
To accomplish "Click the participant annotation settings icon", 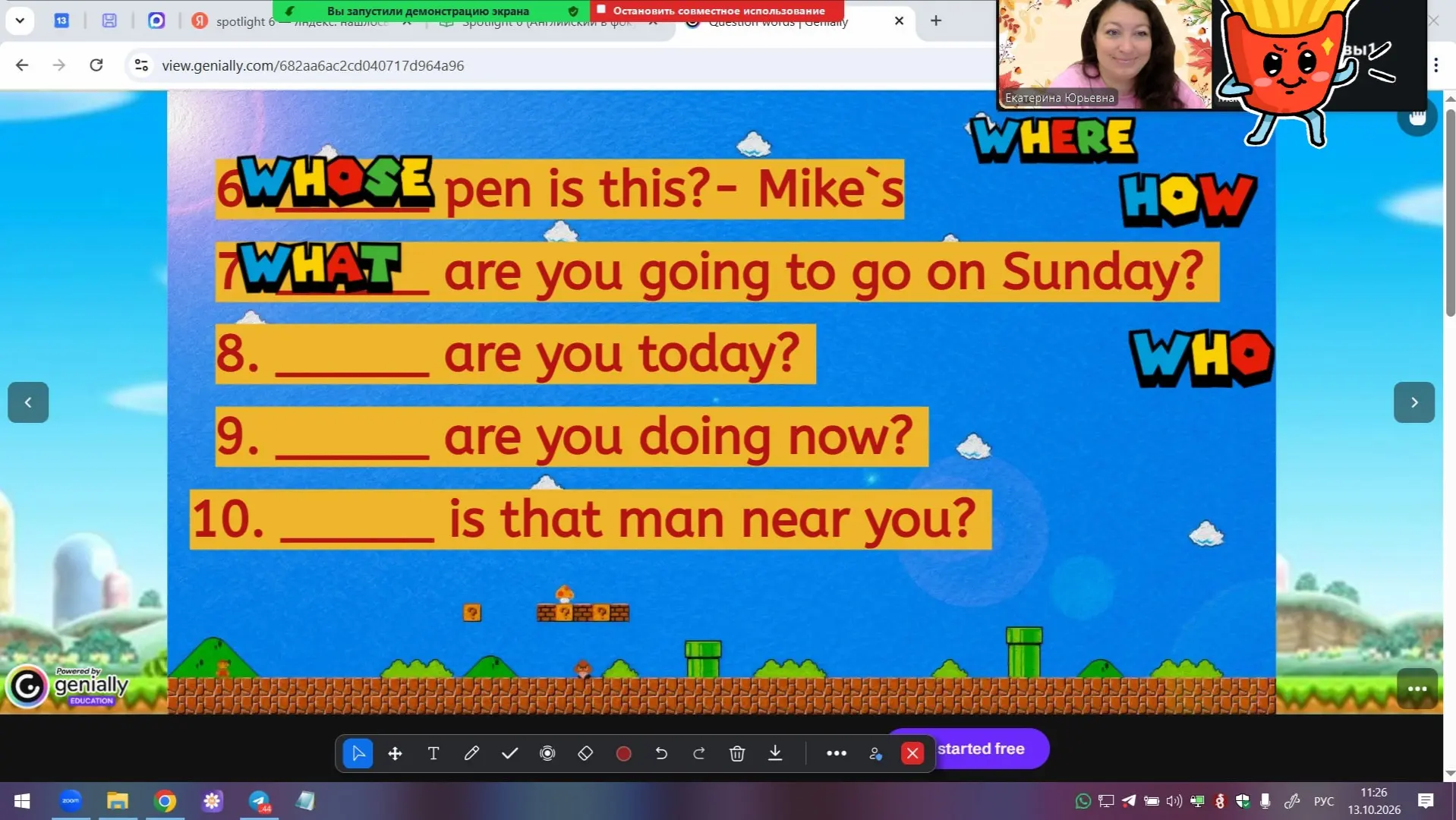I will pos(875,753).
